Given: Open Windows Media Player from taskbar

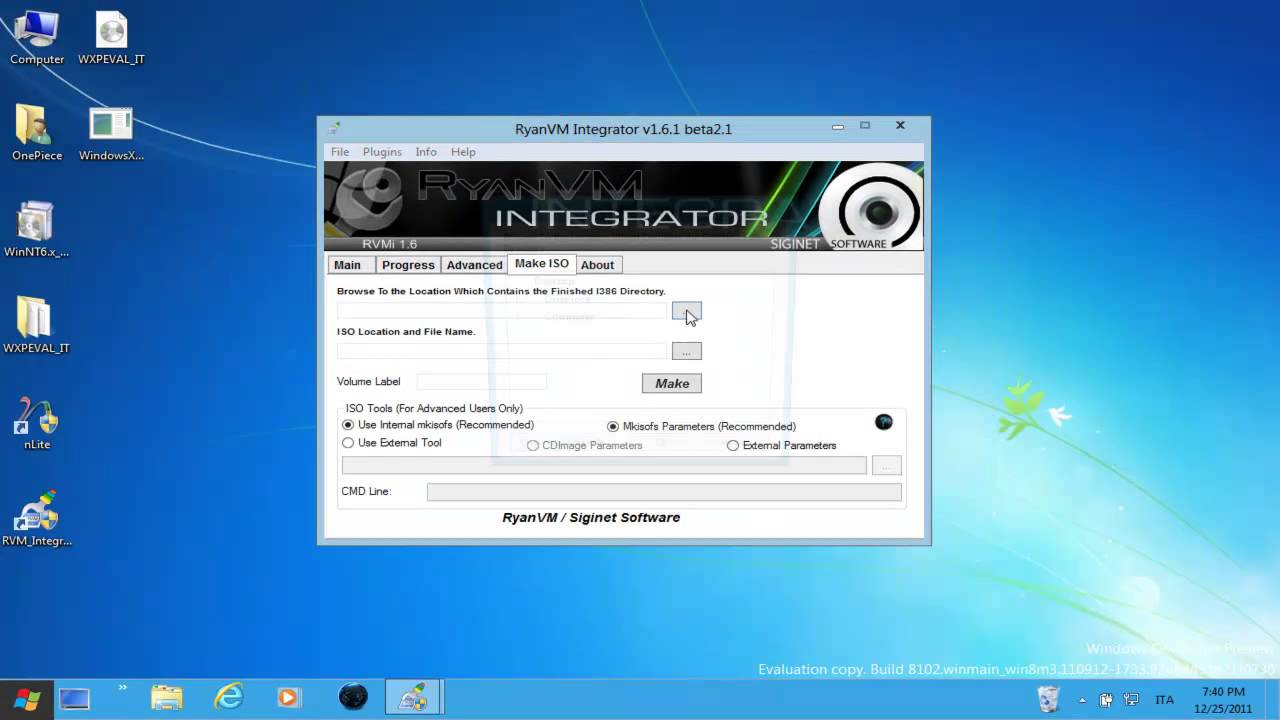Looking at the screenshot, I should click(x=288, y=698).
